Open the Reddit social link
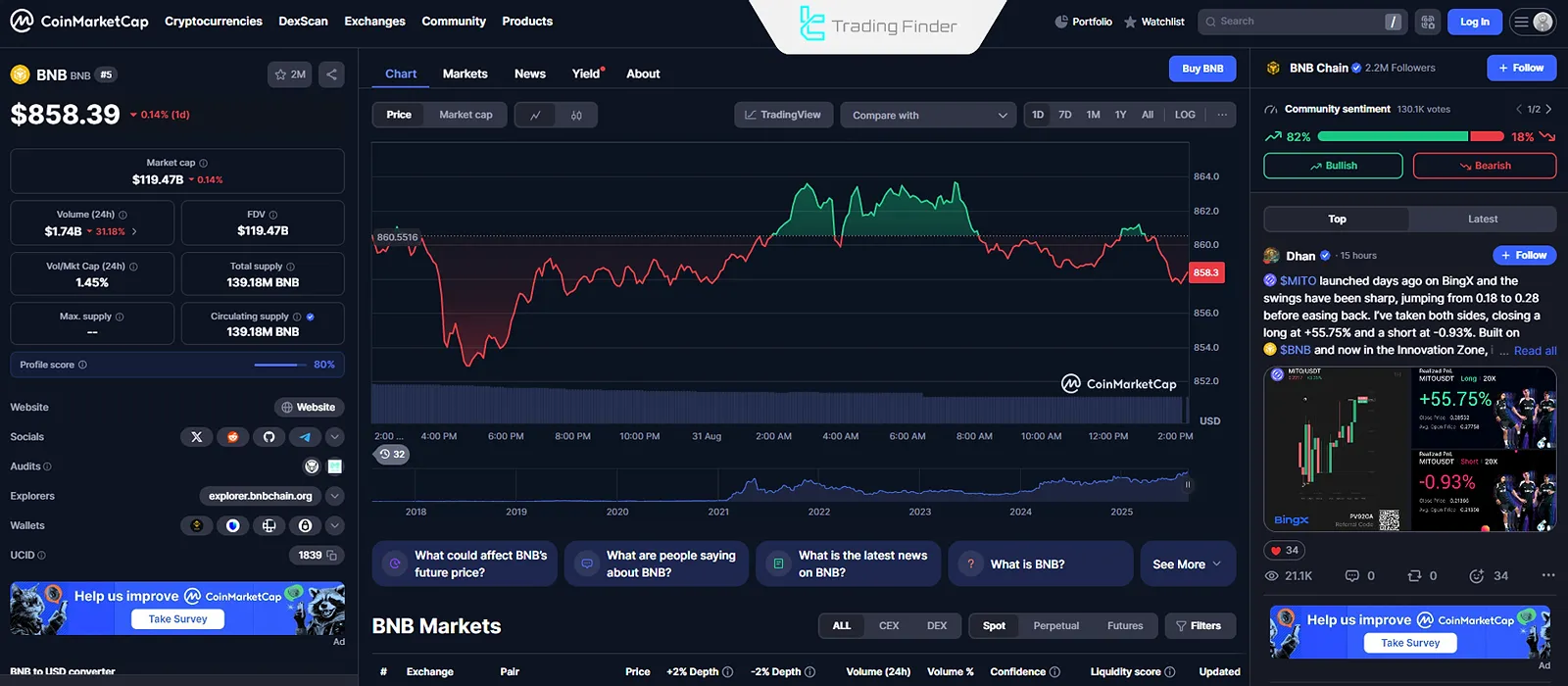The image size is (1568, 686). [233, 437]
